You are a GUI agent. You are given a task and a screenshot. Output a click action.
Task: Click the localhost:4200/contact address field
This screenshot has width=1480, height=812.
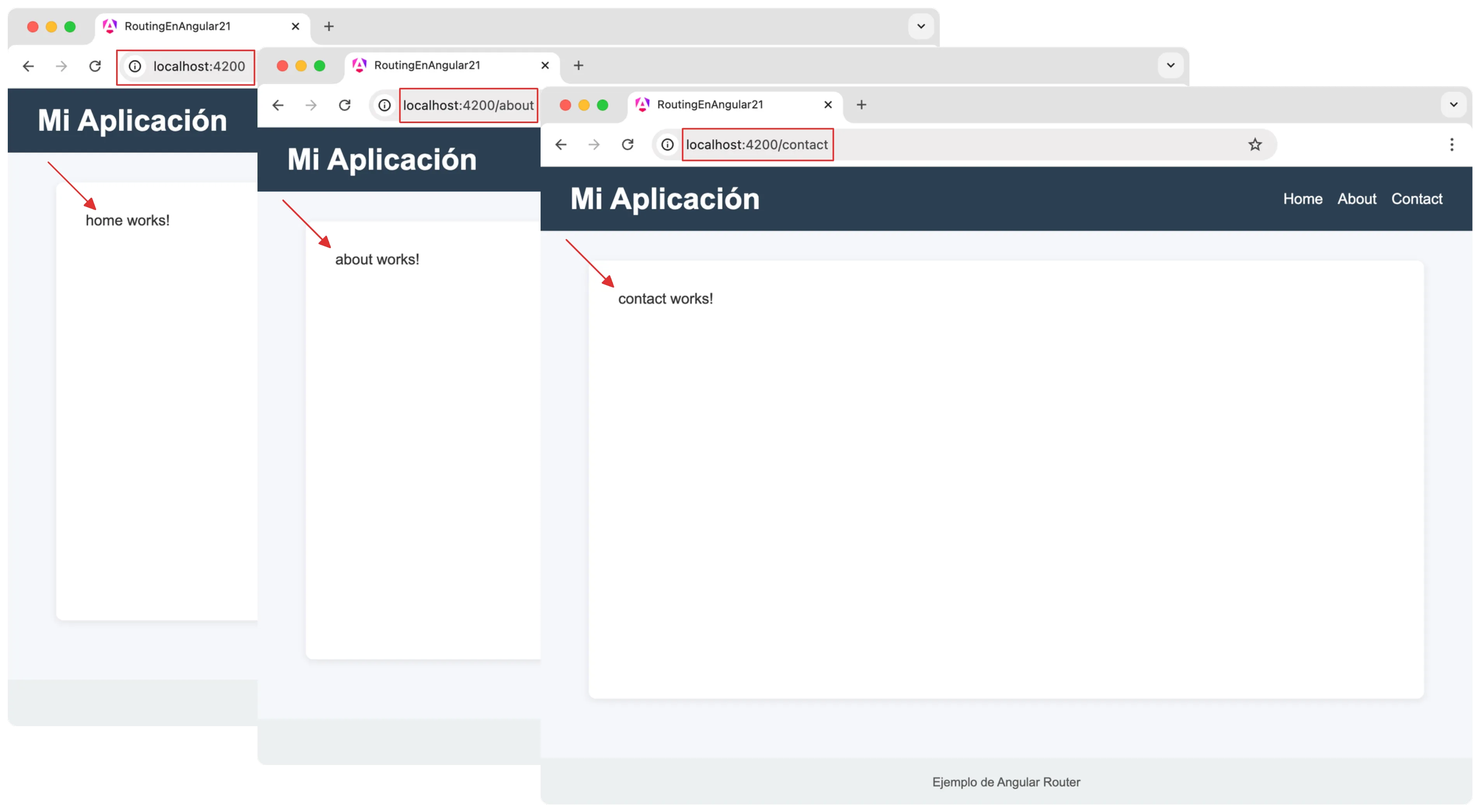pyautogui.click(x=757, y=144)
